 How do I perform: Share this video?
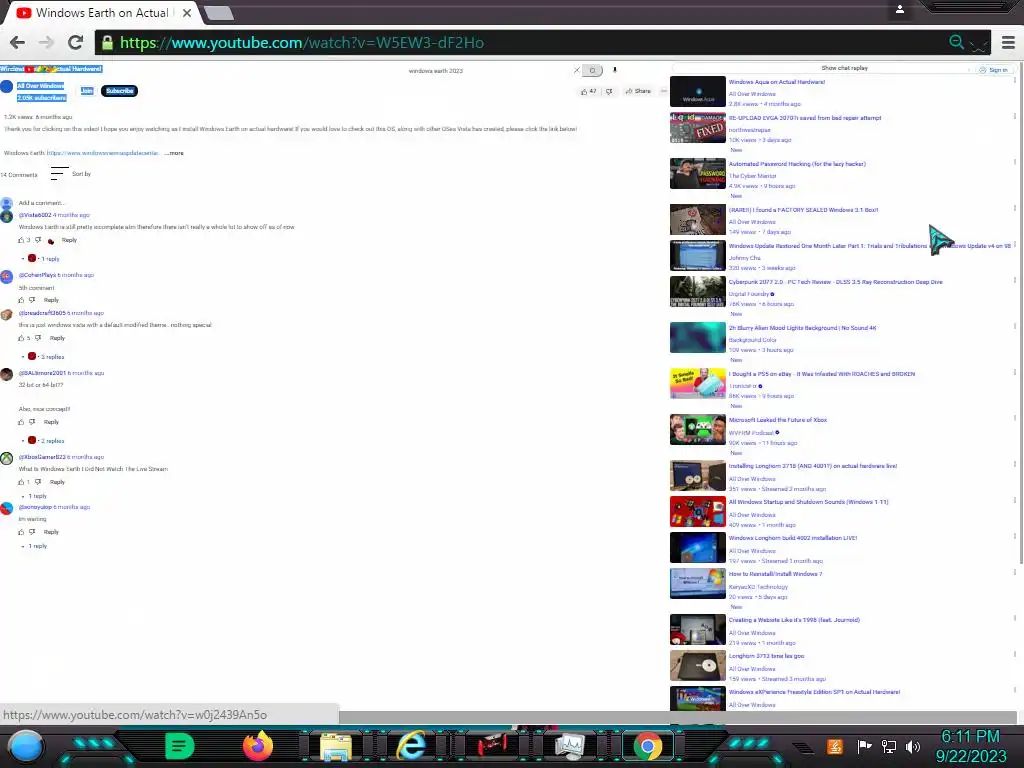click(638, 91)
